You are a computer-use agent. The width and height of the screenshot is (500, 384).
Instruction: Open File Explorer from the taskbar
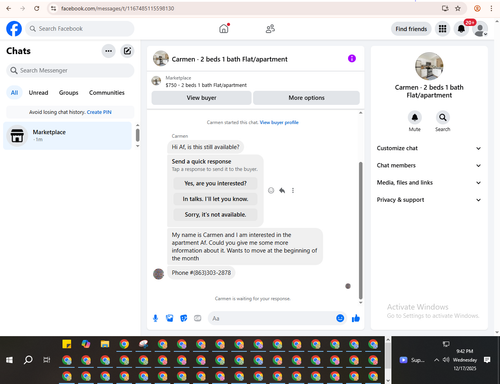coord(105,344)
